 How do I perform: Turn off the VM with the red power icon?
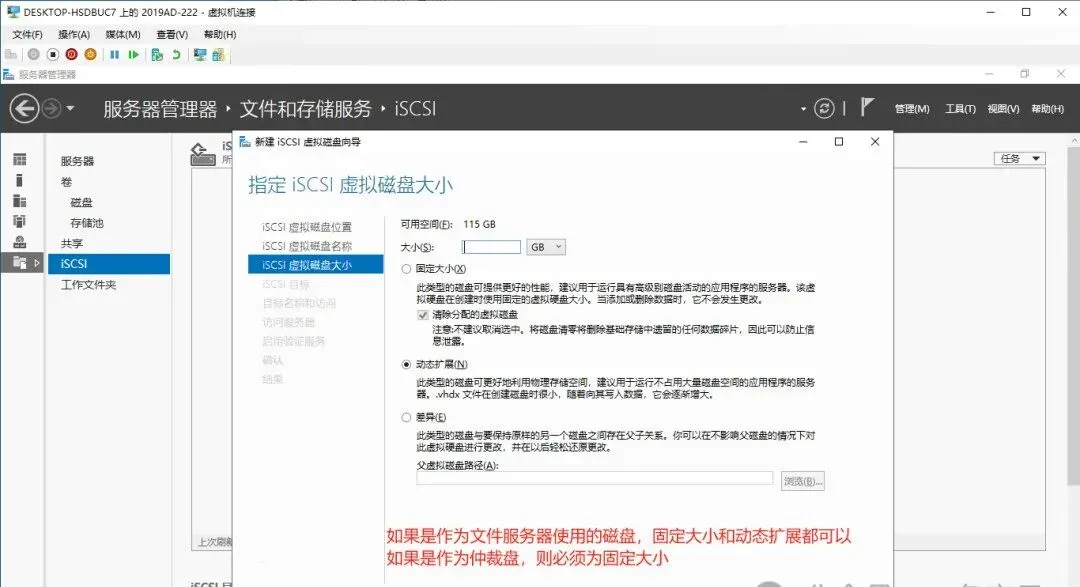click(x=72, y=54)
